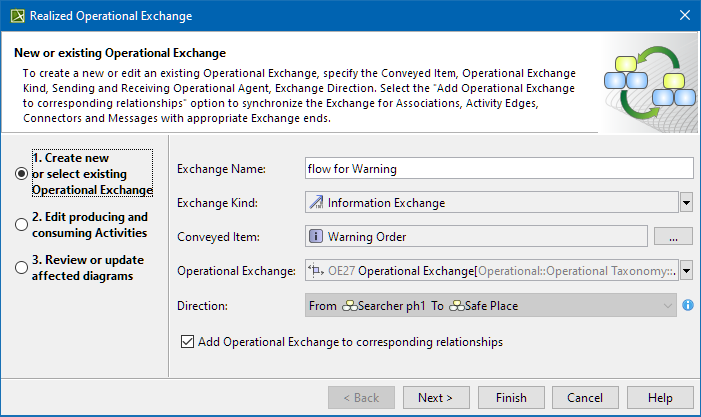Expand the Operational Exchange dropdown list
The image size is (701, 417).
tap(686, 271)
